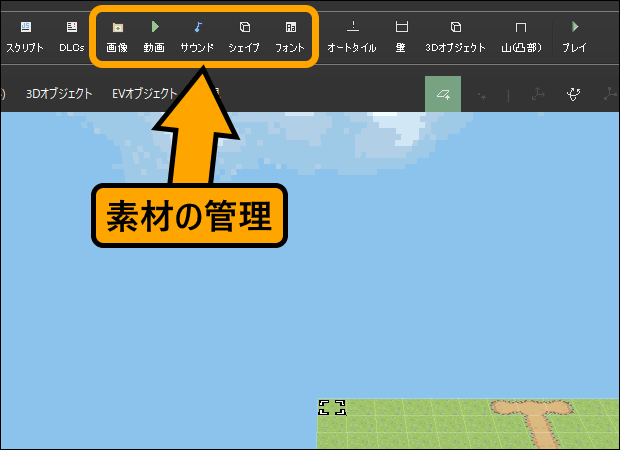
Task: Click the sparkle icon beside the green tool
Action: 482,95
